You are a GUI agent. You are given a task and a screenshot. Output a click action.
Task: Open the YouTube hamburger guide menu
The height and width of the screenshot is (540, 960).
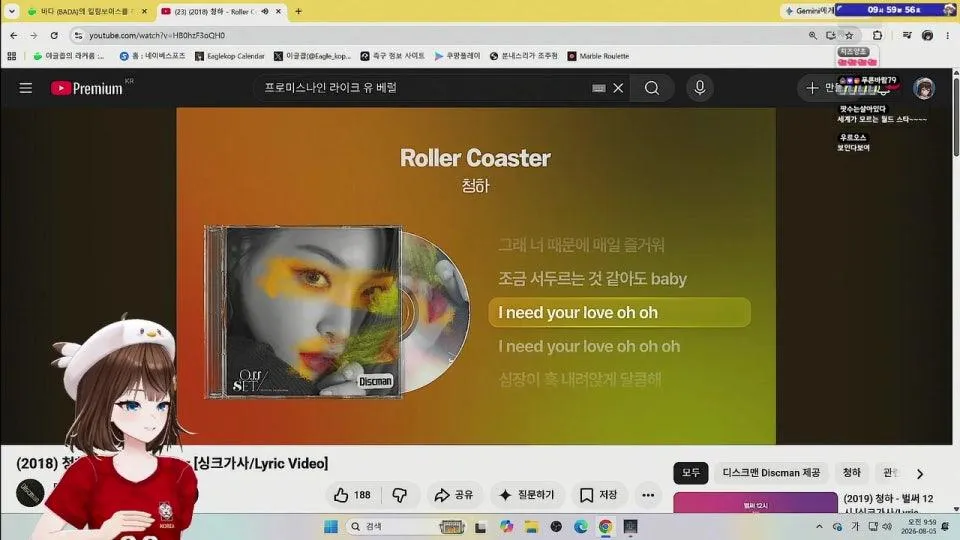(x=25, y=88)
